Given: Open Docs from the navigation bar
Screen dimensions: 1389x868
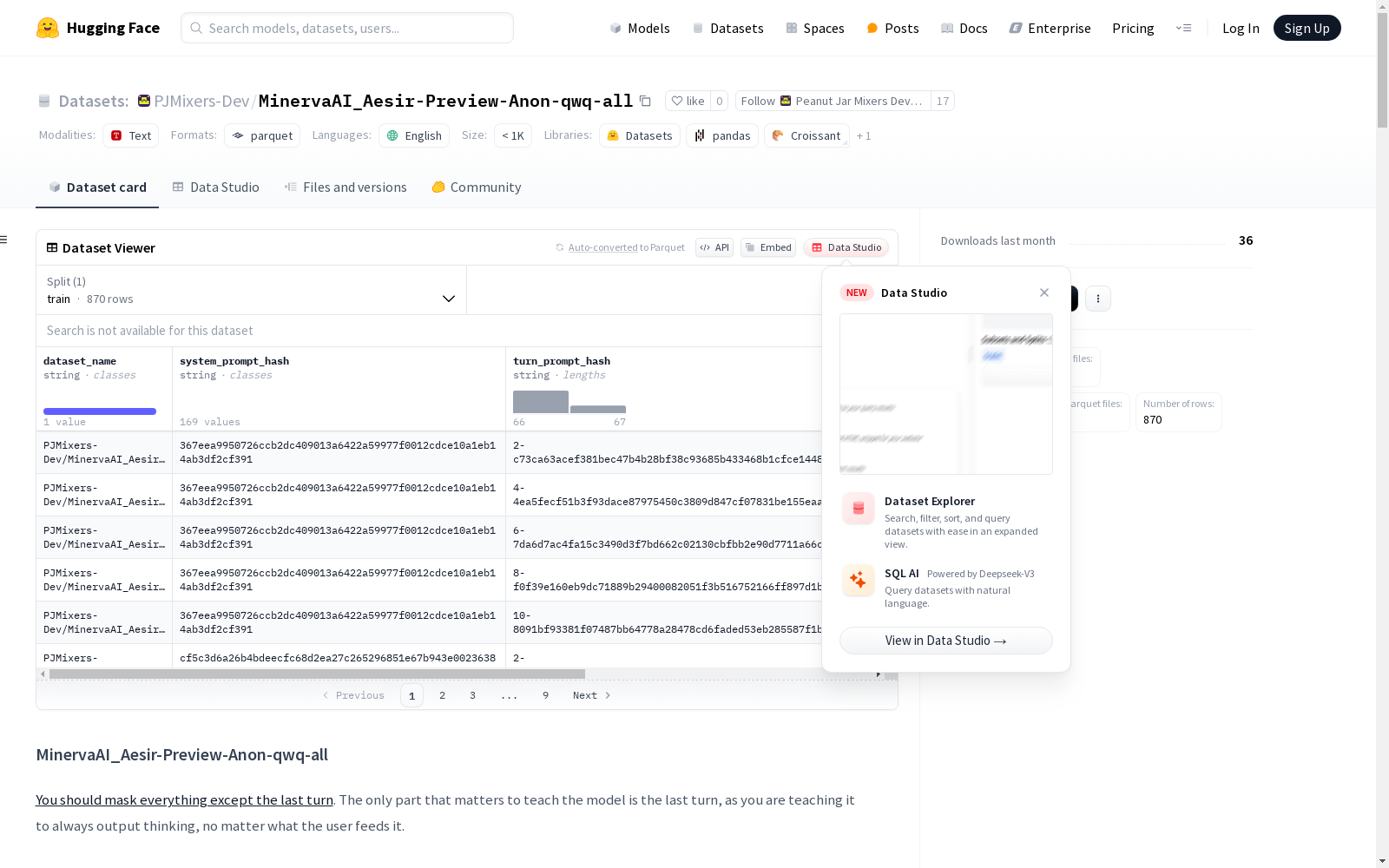Looking at the screenshot, I should (x=964, y=28).
